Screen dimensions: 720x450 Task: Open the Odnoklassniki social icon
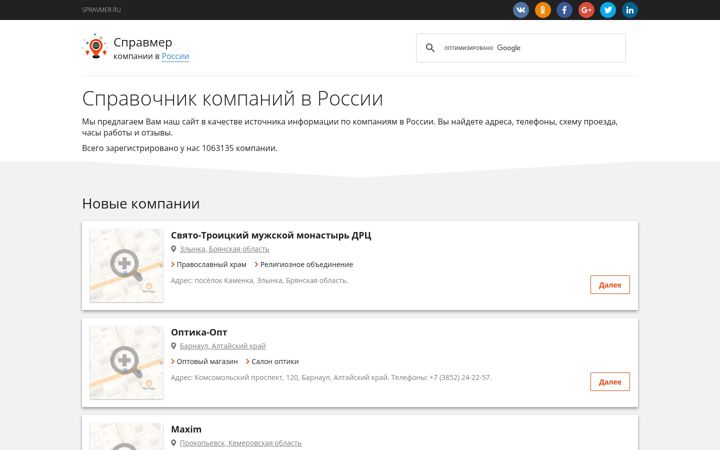click(543, 10)
